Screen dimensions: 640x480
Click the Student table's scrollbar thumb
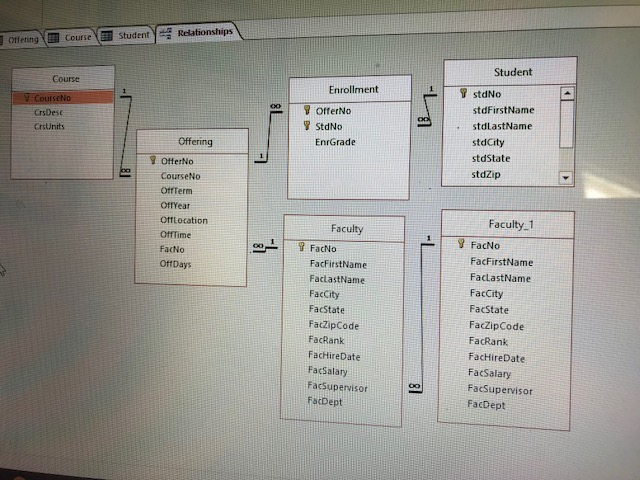(566, 124)
